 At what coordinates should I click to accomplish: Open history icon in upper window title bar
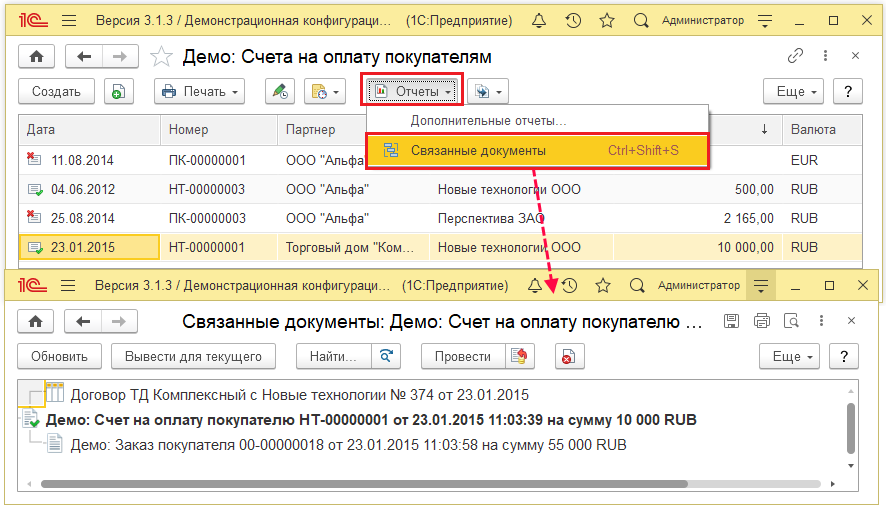(x=573, y=21)
